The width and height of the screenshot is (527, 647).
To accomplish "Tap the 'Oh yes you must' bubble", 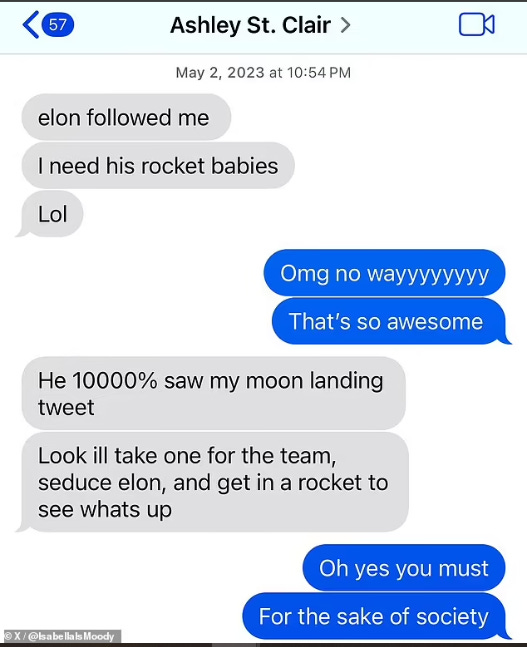I will tap(404, 568).
